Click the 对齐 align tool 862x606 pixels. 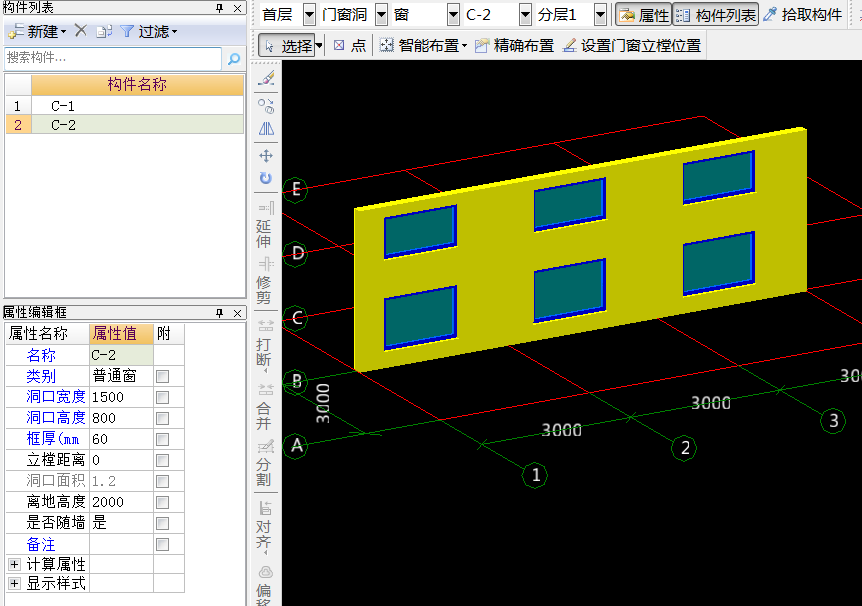point(265,527)
